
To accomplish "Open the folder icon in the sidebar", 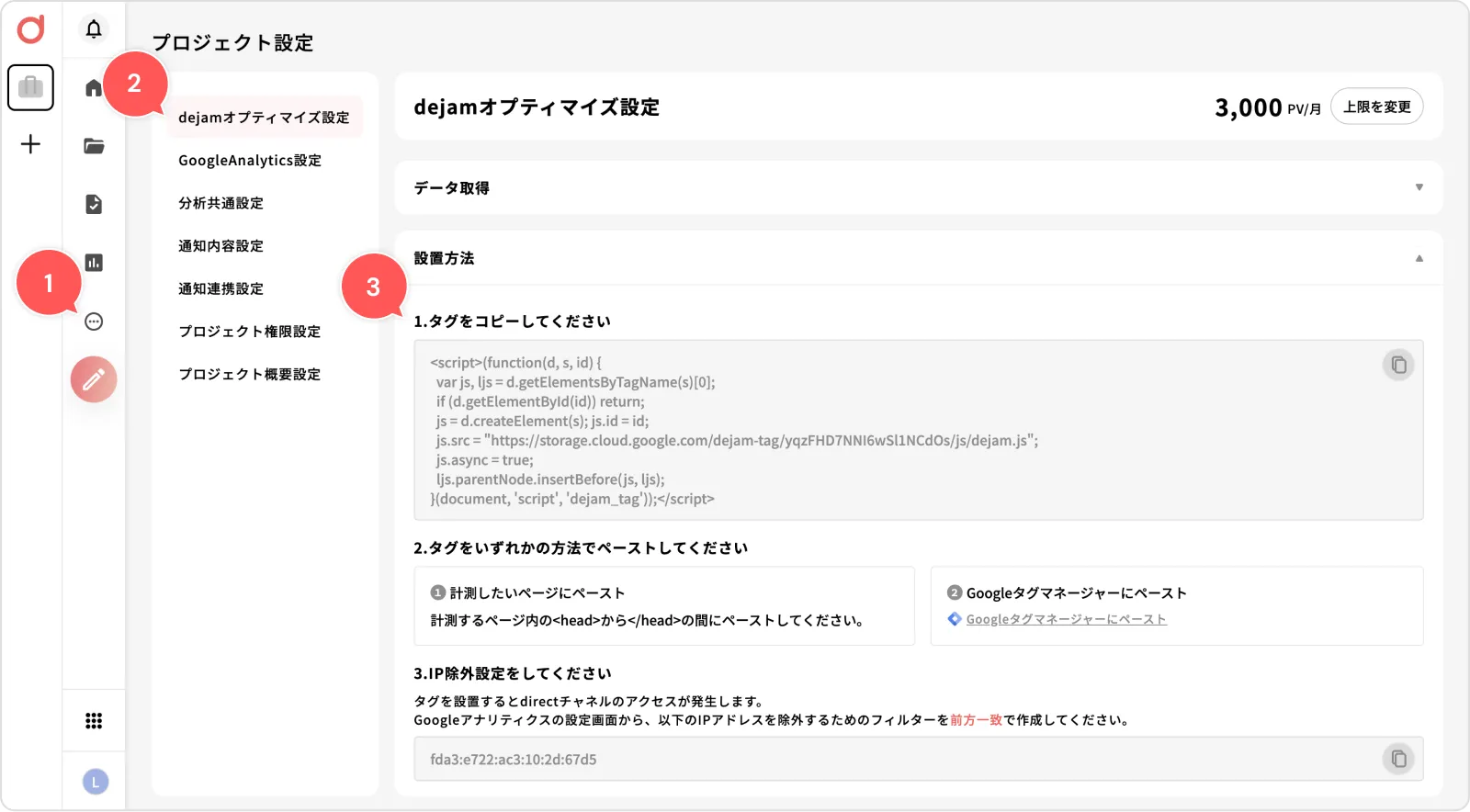I will click(x=94, y=146).
